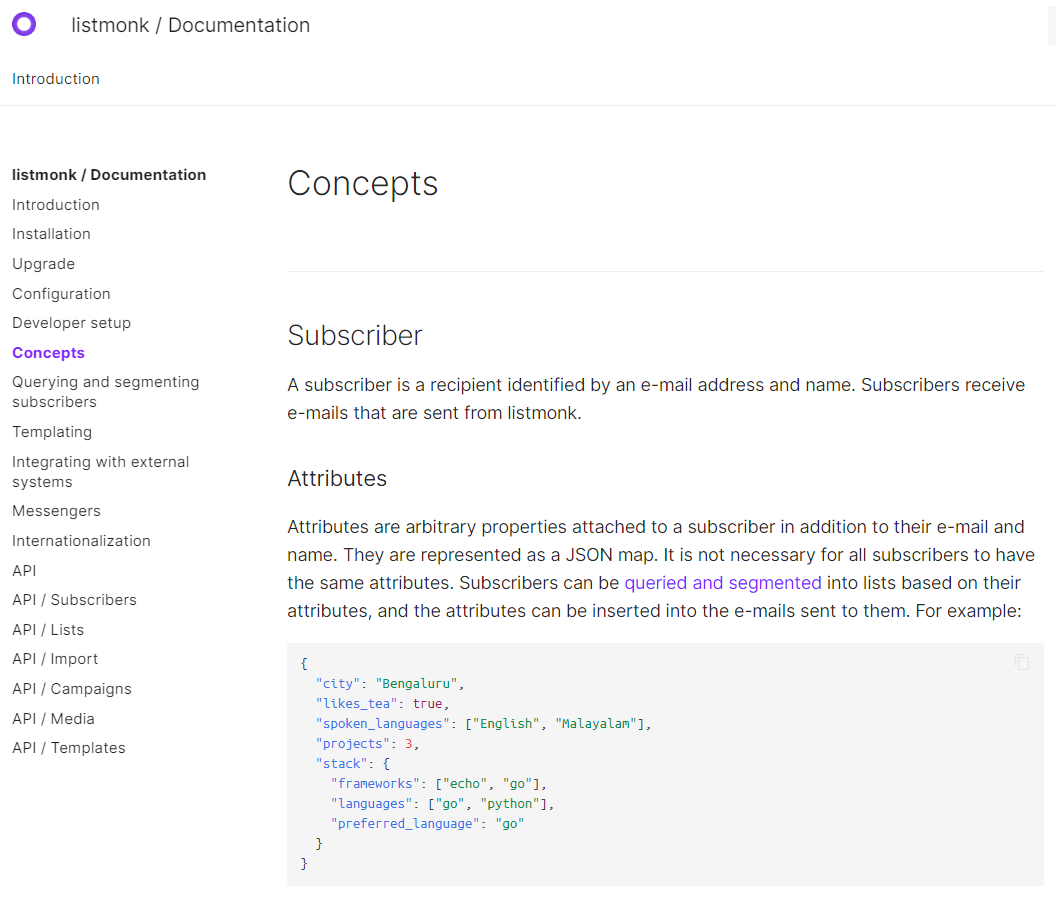The width and height of the screenshot is (1056, 898).
Task: Open the API / Templates page
Action: pyautogui.click(x=69, y=747)
